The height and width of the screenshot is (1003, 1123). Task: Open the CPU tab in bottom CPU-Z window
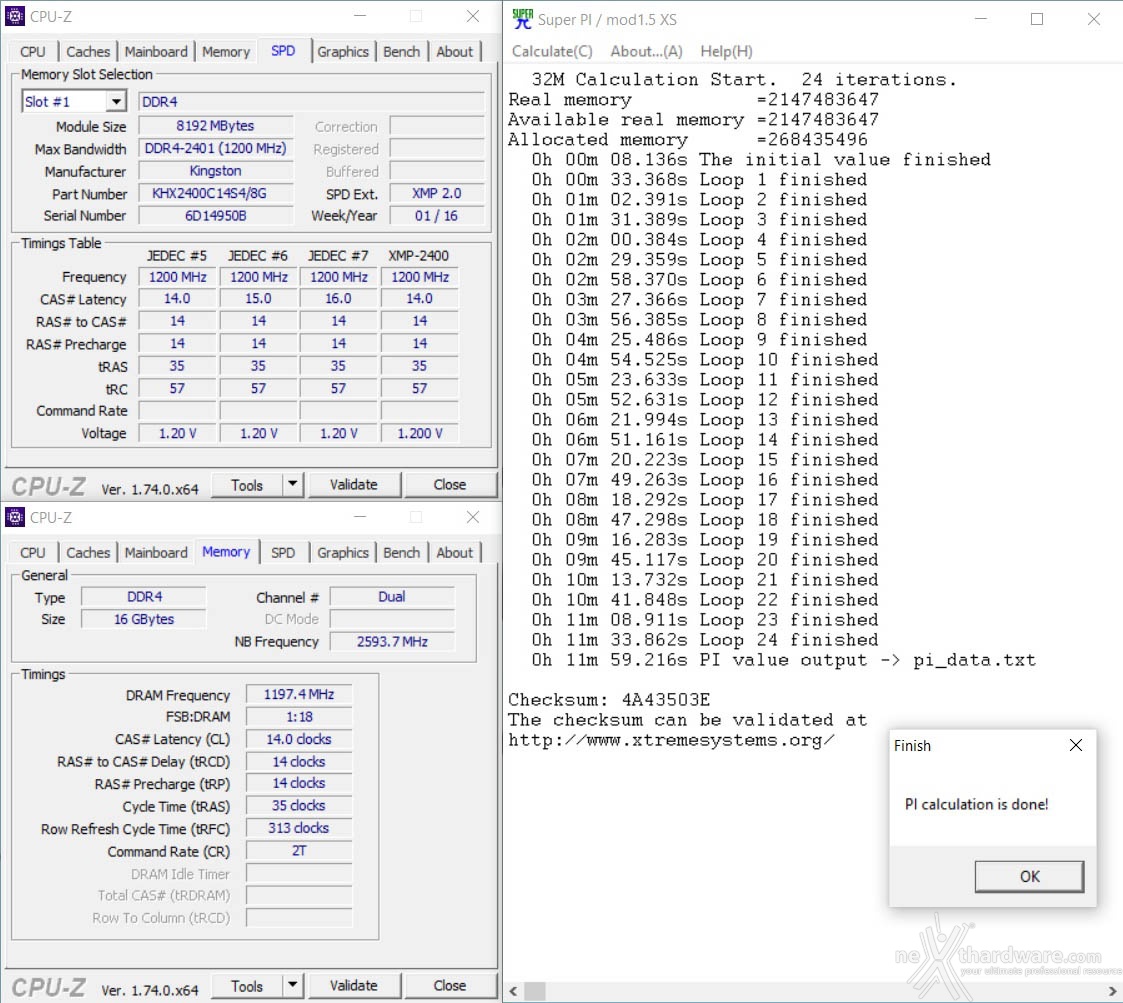pyautogui.click(x=32, y=552)
